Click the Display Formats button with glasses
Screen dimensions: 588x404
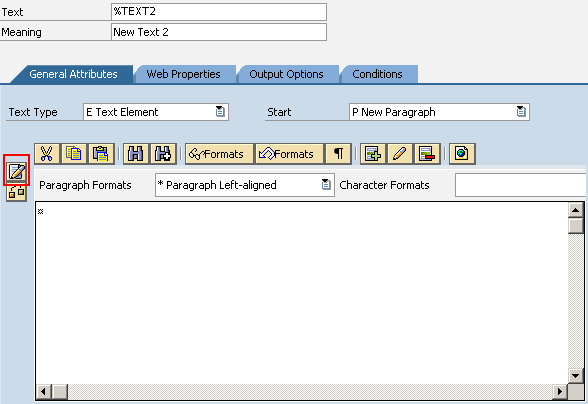(x=219, y=154)
